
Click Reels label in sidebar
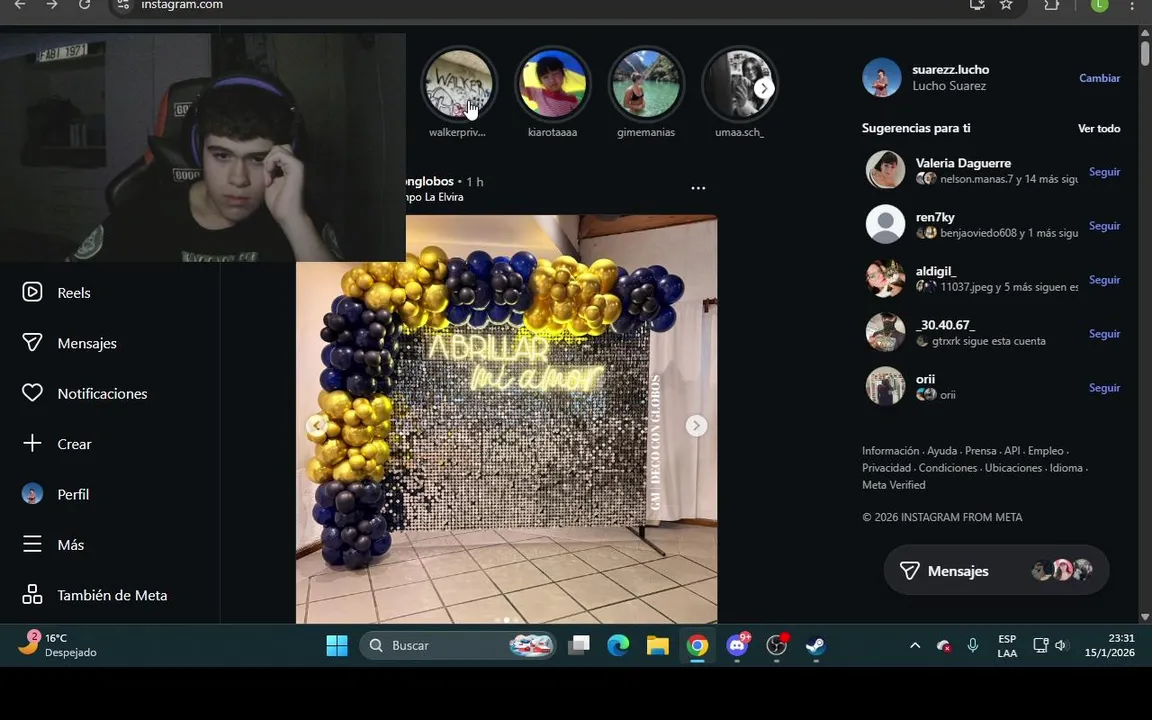pos(74,292)
